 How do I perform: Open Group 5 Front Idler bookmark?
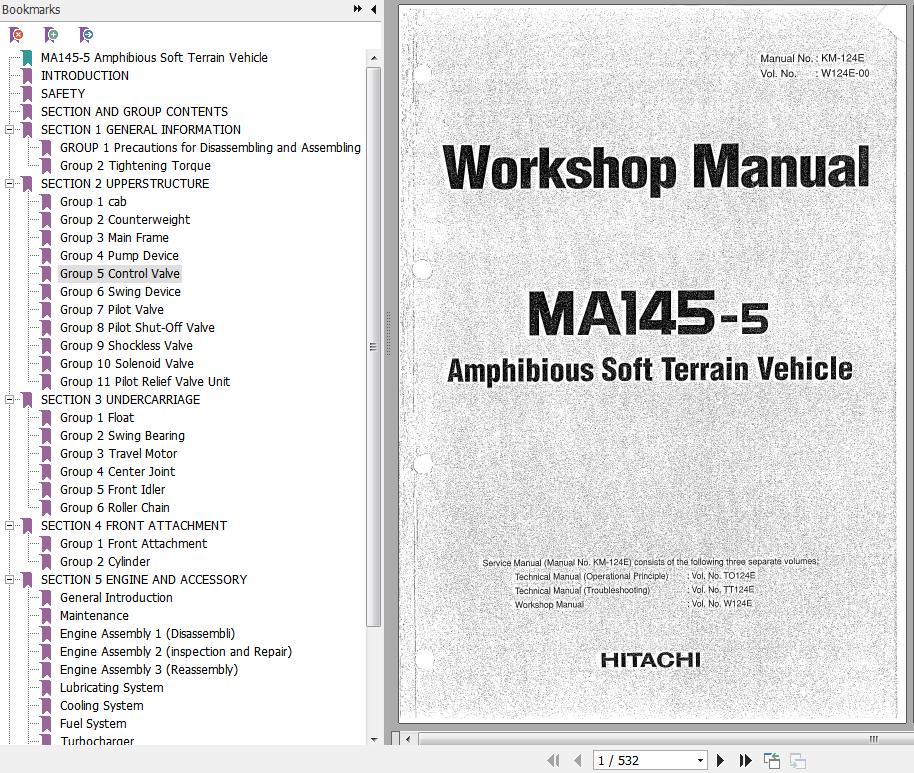[113, 490]
